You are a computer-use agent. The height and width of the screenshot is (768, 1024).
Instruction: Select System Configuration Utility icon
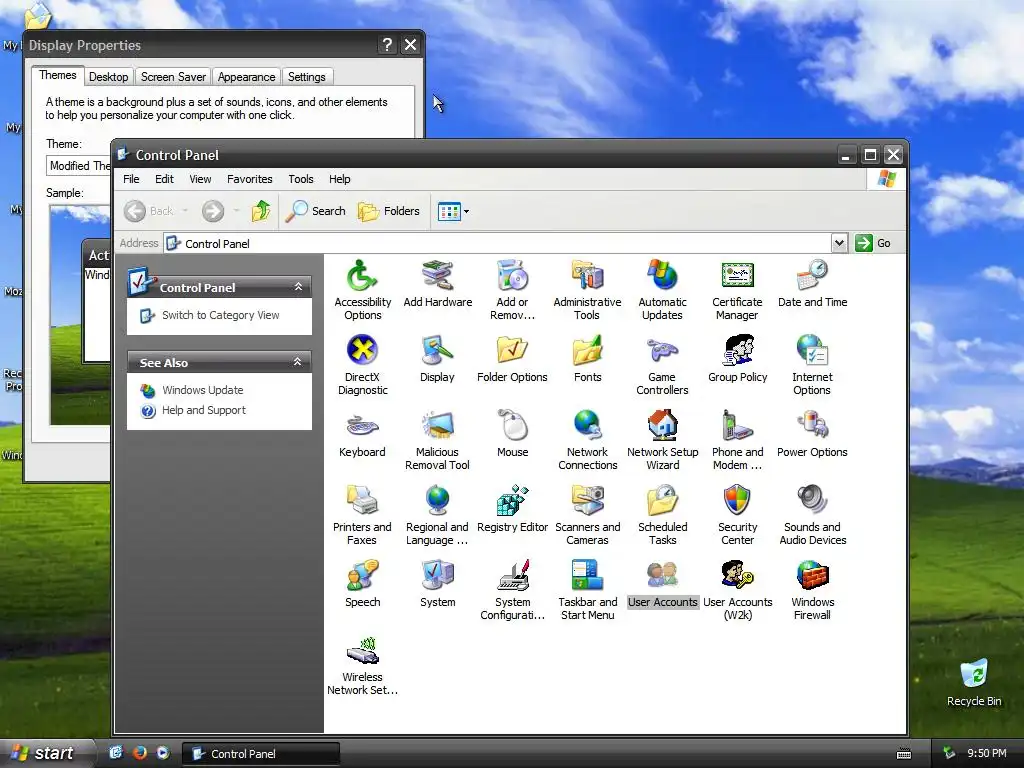pos(512,576)
